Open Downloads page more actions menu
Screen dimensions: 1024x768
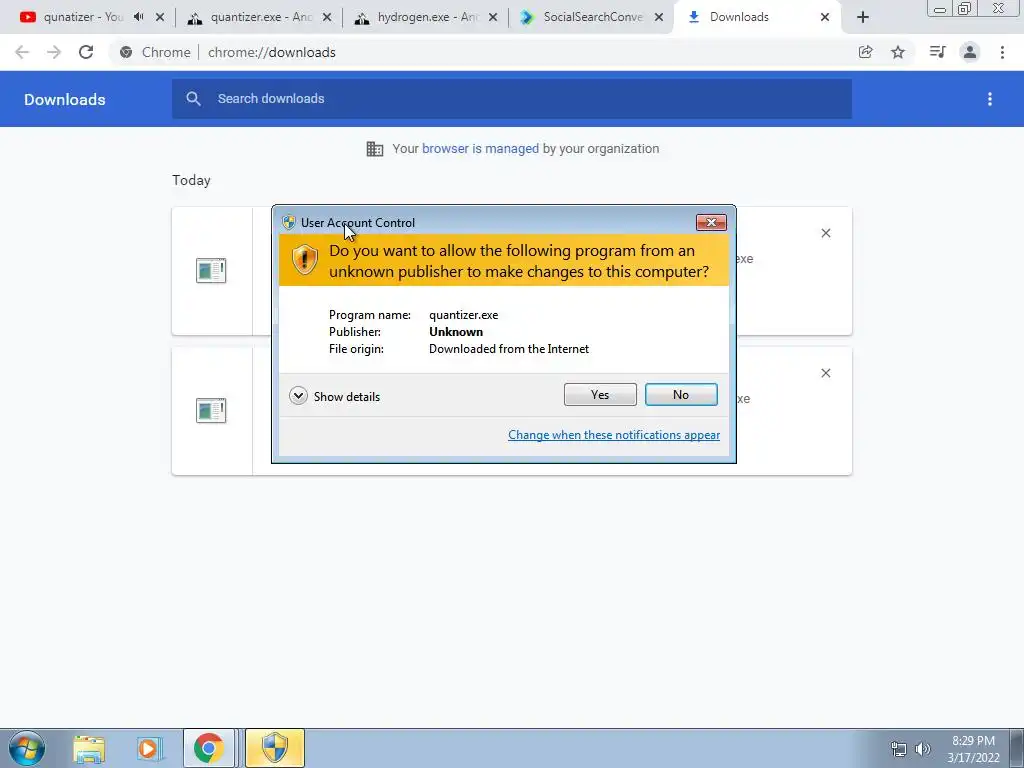[990, 99]
